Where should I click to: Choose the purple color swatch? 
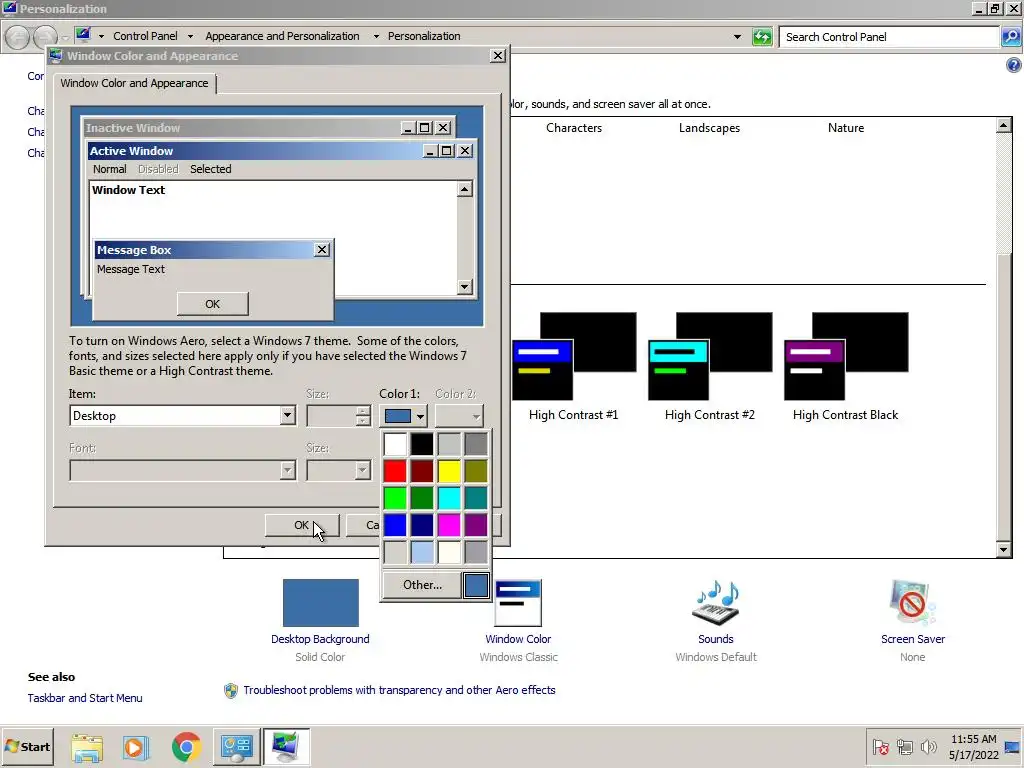[x=476, y=524]
